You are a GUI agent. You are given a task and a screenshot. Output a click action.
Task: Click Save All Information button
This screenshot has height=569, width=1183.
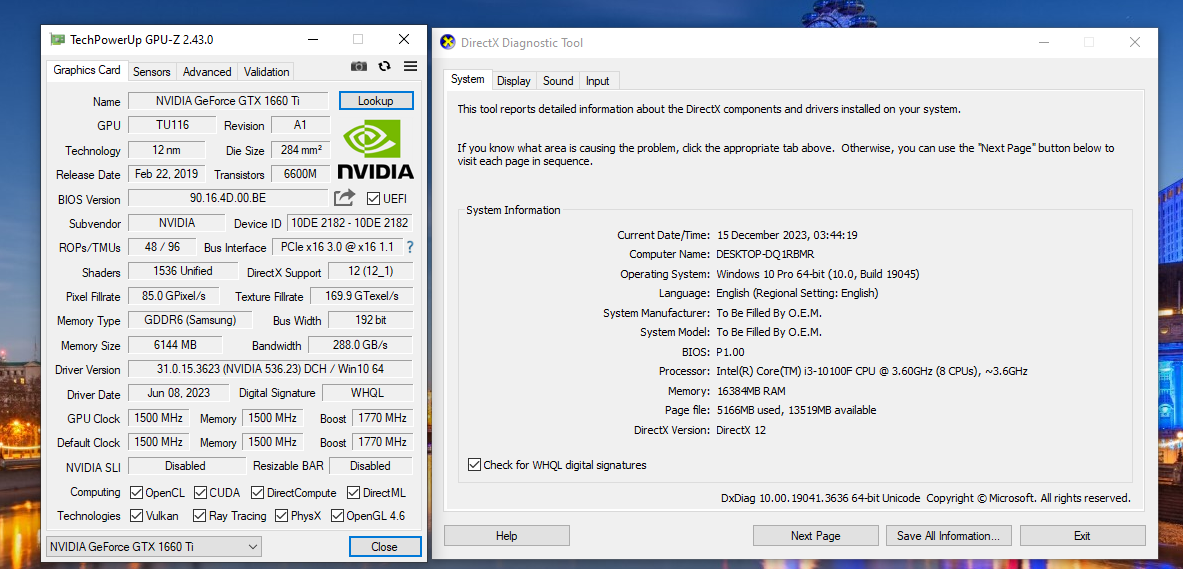tap(948, 536)
